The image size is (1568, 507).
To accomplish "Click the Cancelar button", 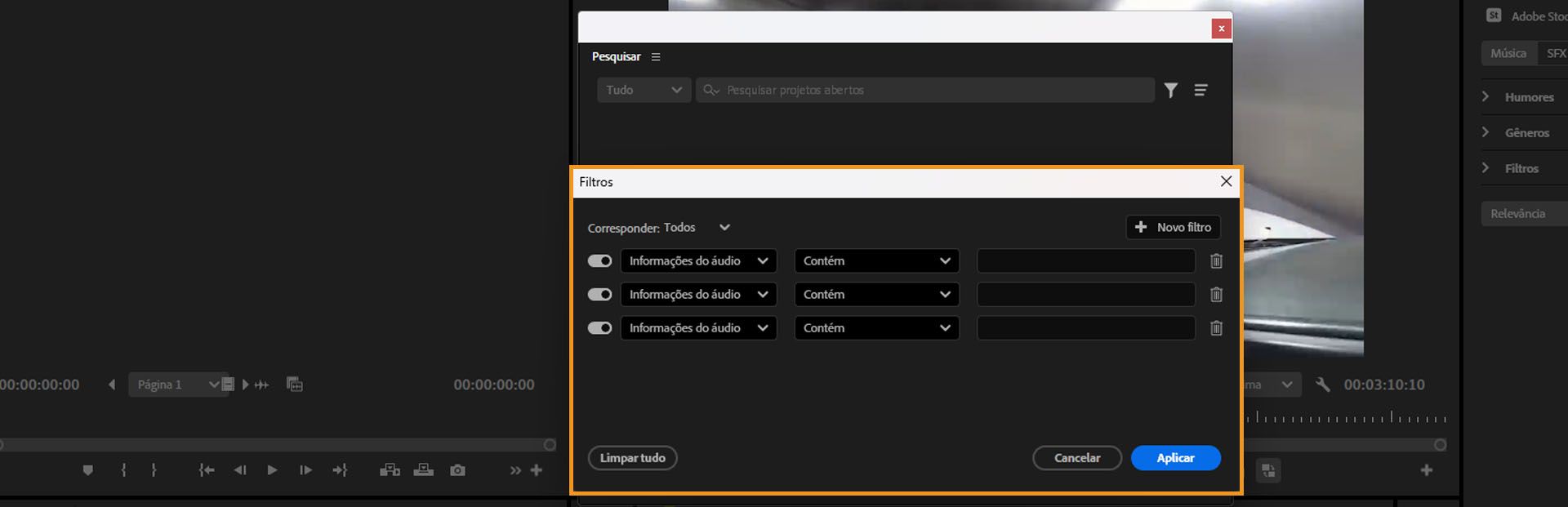I will point(1077,458).
